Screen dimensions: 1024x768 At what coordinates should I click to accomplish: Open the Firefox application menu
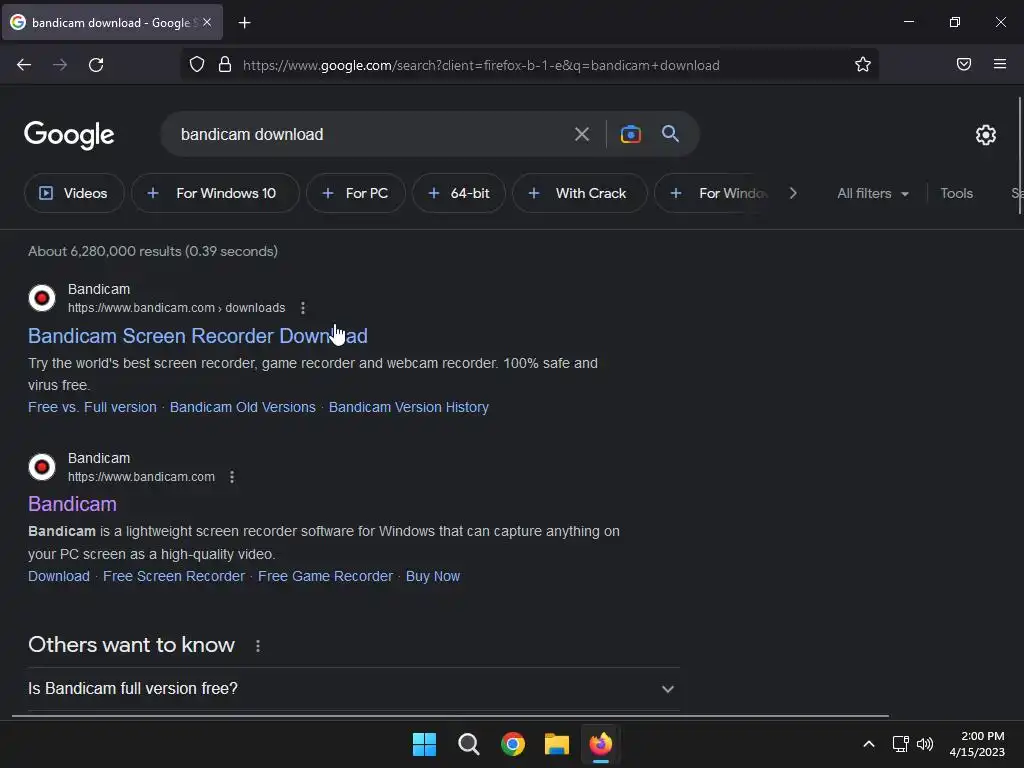point(999,64)
